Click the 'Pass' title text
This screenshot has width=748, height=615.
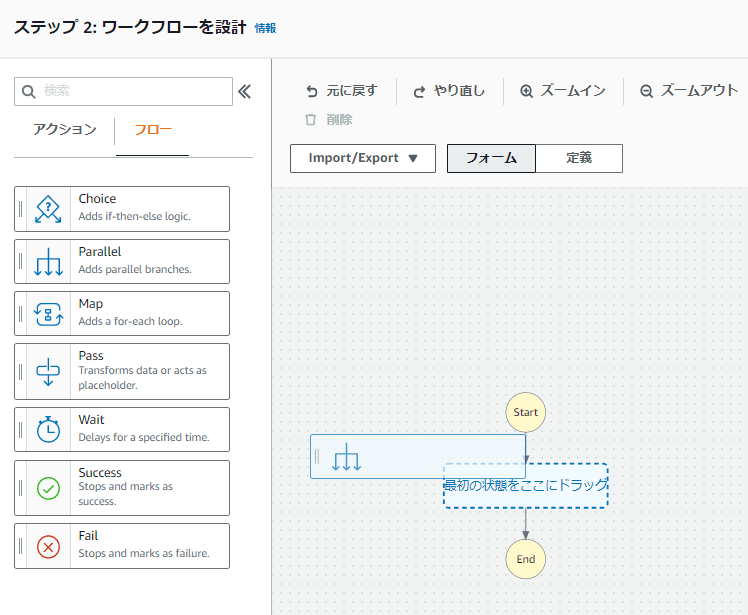point(91,355)
